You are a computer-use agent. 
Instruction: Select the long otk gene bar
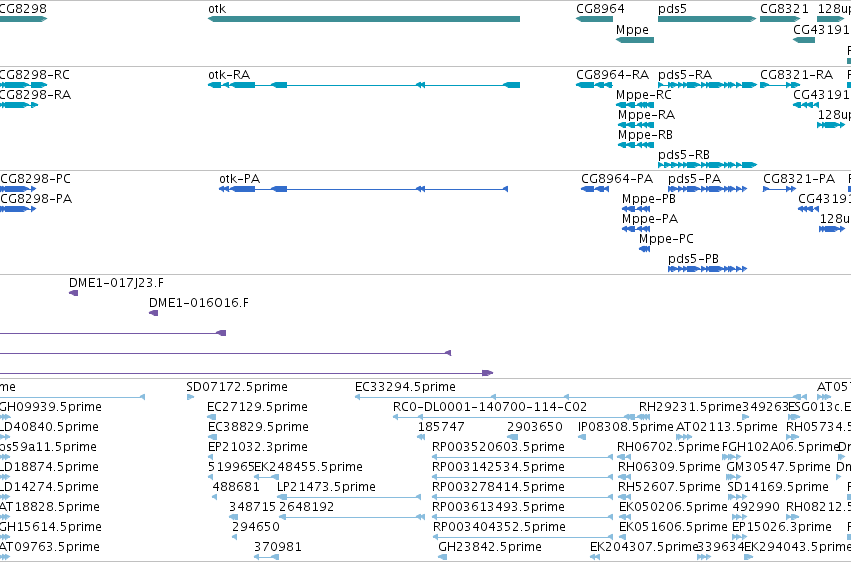[x=364, y=19]
